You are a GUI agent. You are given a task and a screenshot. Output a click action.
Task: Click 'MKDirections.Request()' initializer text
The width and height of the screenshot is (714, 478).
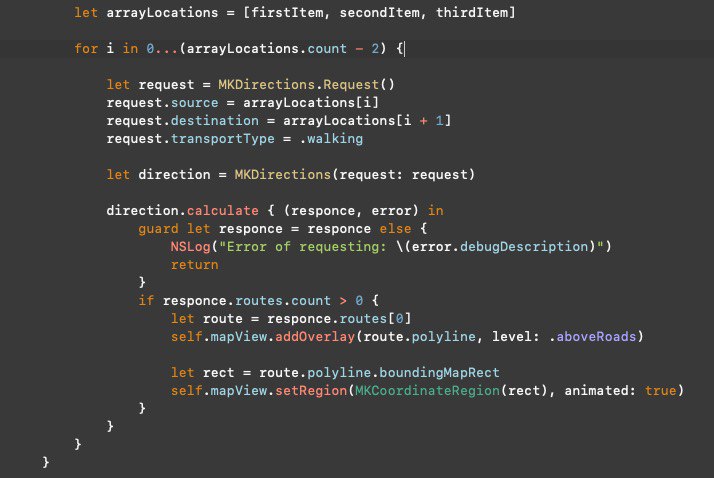tap(306, 85)
